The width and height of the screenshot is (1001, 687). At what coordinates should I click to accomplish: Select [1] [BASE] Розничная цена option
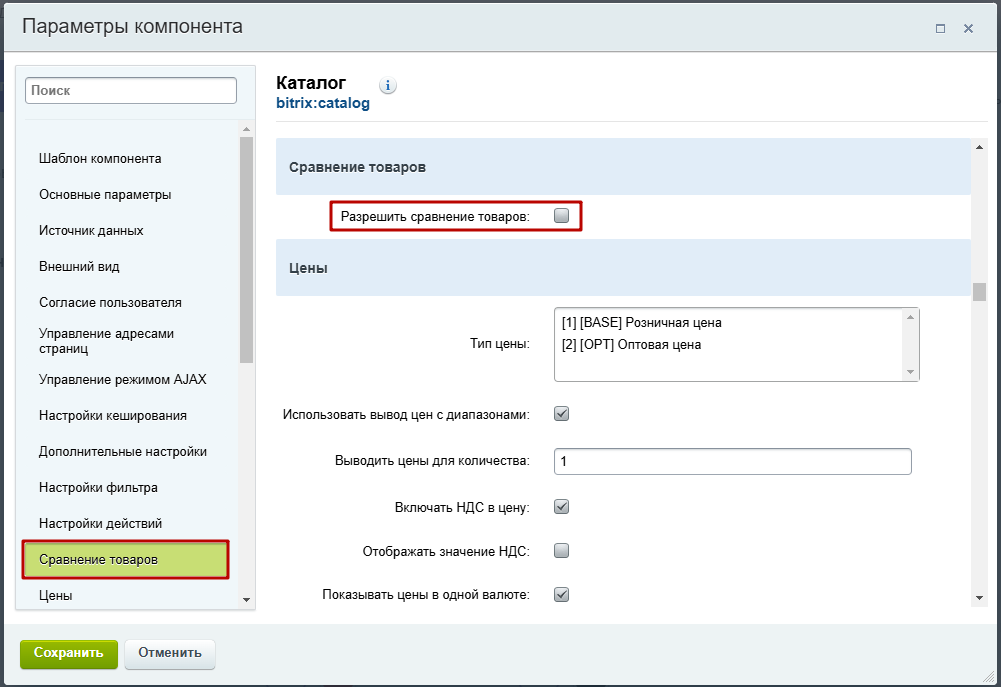[x=642, y=322]
